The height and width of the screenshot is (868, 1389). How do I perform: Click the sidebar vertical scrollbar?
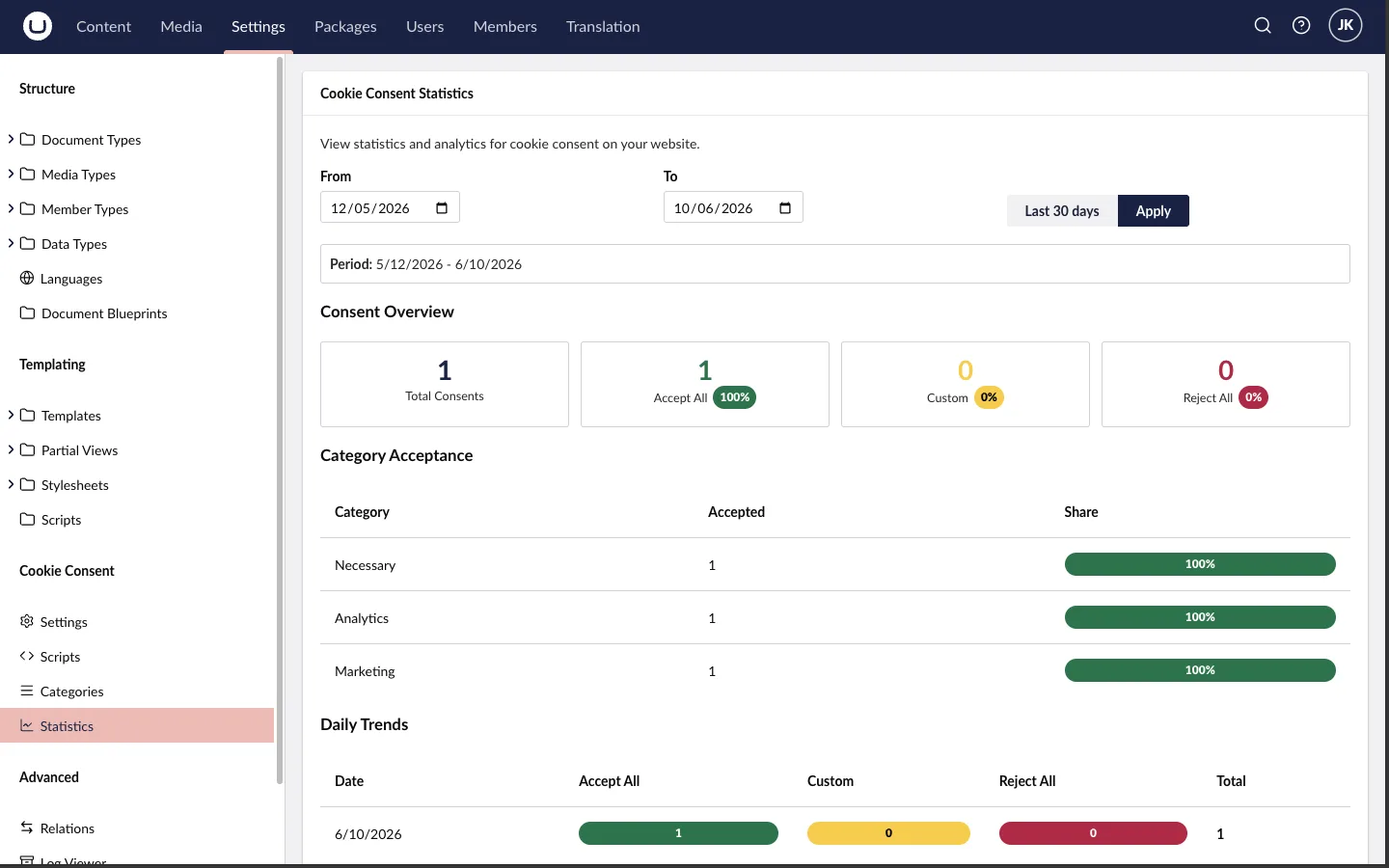280,420
